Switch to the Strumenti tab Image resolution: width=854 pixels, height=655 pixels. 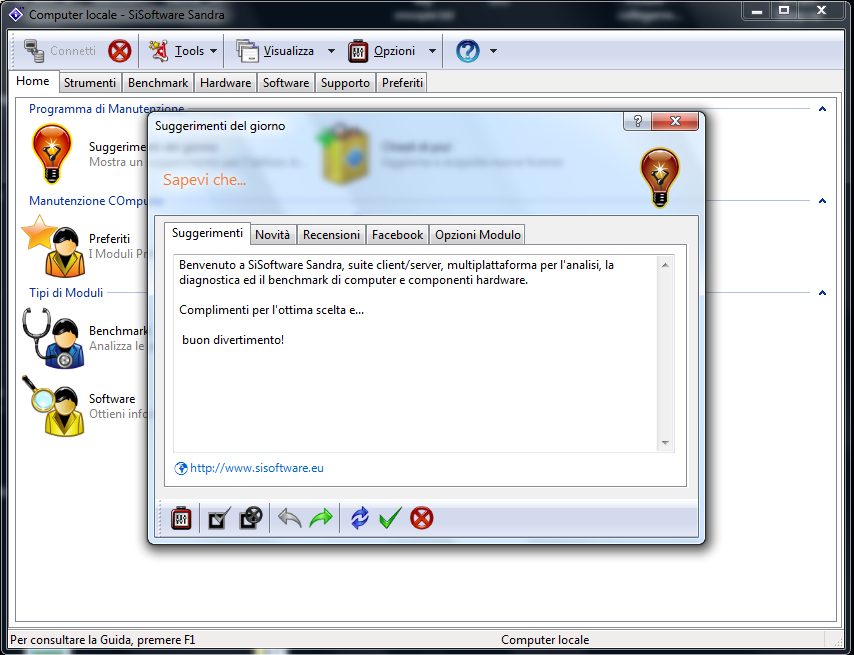pyautogui.click(x=90, y=83)
